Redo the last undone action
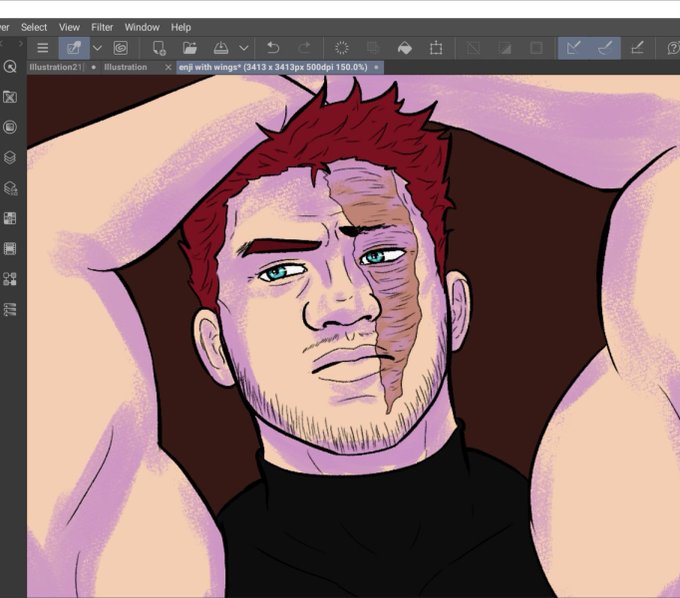 coord(304,48)
